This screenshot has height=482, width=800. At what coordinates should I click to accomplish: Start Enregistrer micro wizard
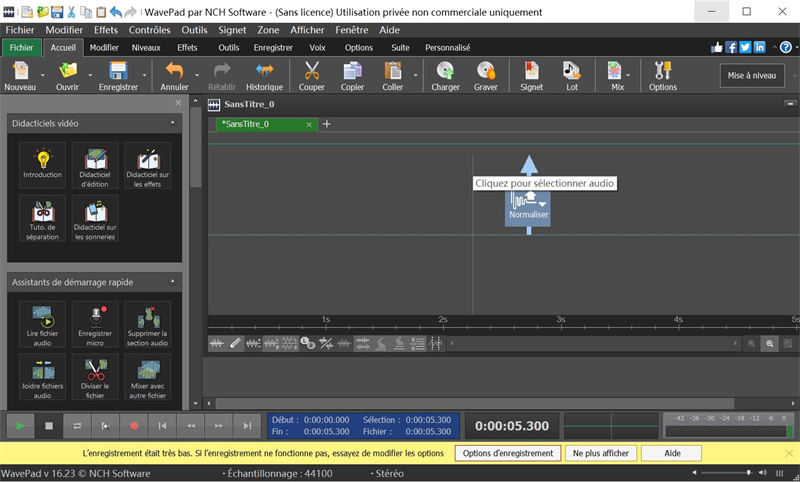(95, 324)
